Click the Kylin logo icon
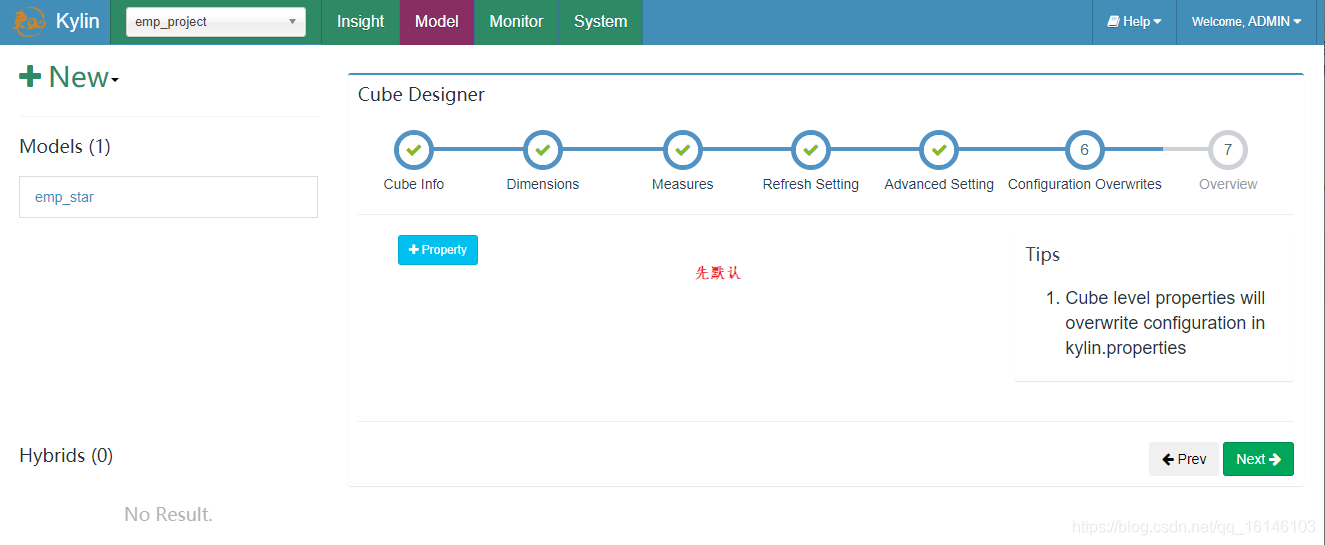The width and height of the screenshot is (1325, 545). (x=30, y=21)
